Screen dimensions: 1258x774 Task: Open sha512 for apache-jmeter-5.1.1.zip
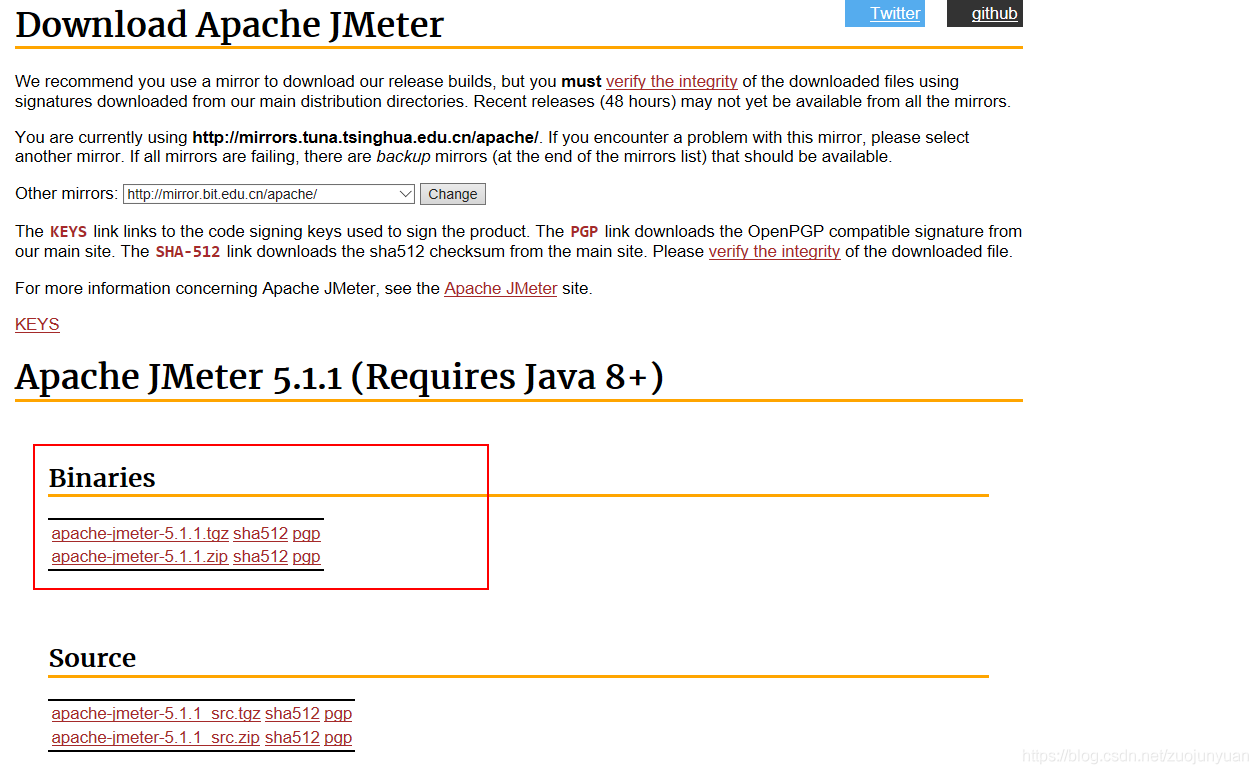(260, 556)
